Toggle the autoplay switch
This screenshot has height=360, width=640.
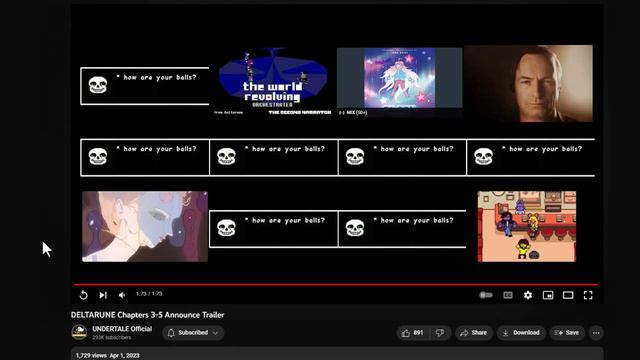point(486,295)
